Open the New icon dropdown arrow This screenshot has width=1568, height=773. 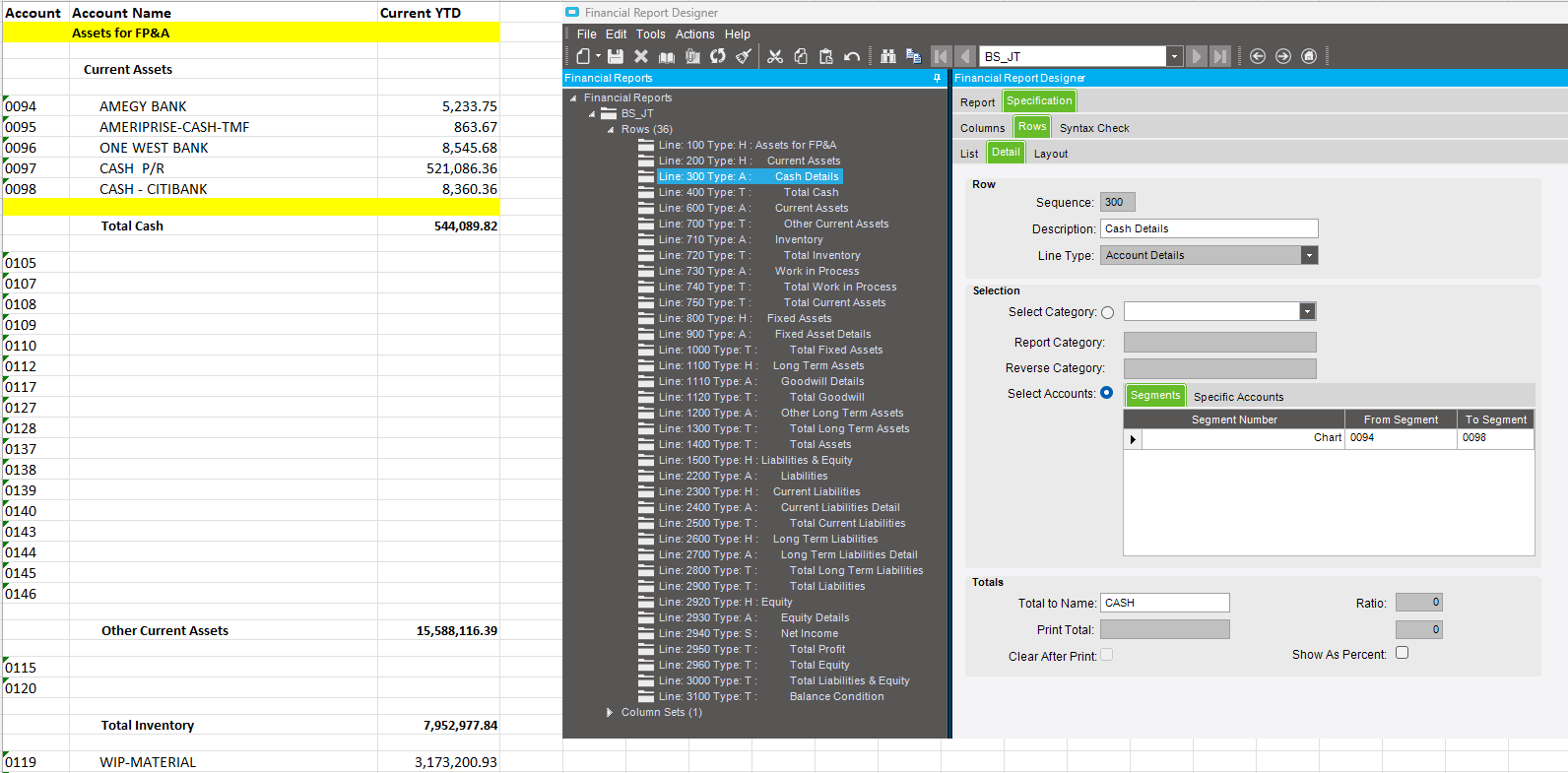coord(598,56)
